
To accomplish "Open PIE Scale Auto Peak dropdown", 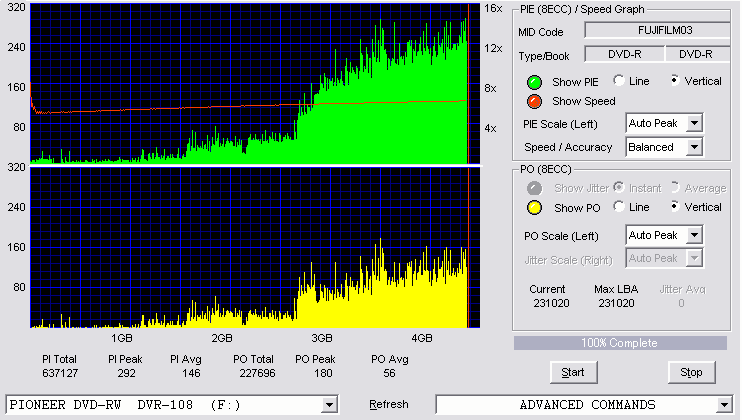I will pyautogui.click(x=664, y=123).
